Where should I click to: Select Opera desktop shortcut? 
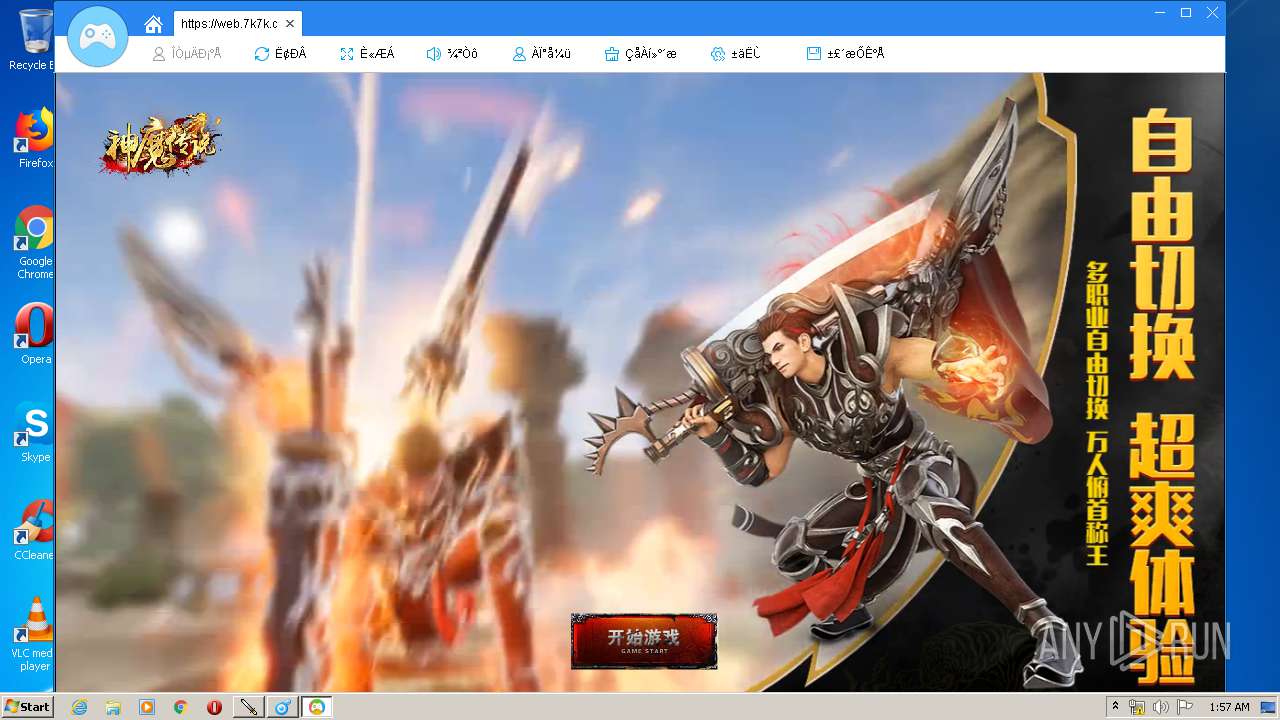coord(35,334)
